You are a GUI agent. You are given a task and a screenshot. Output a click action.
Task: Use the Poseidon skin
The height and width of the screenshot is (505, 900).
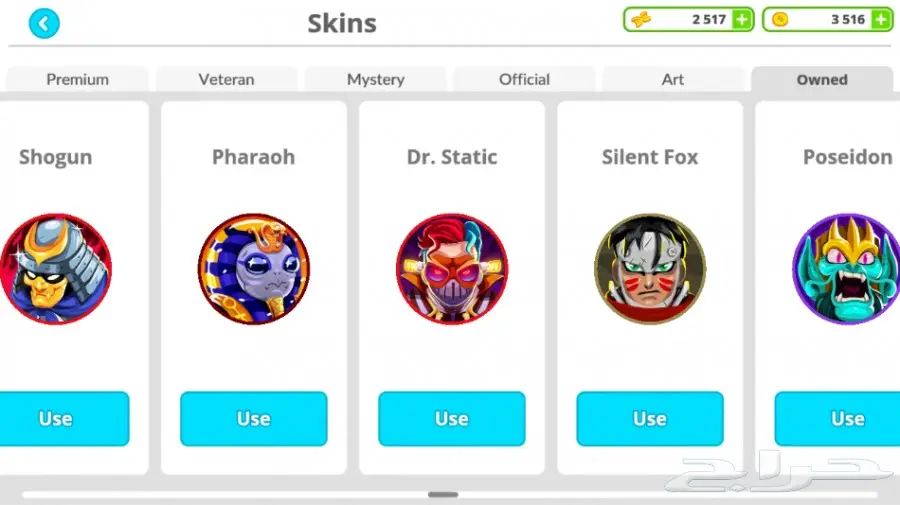(837, 418)
